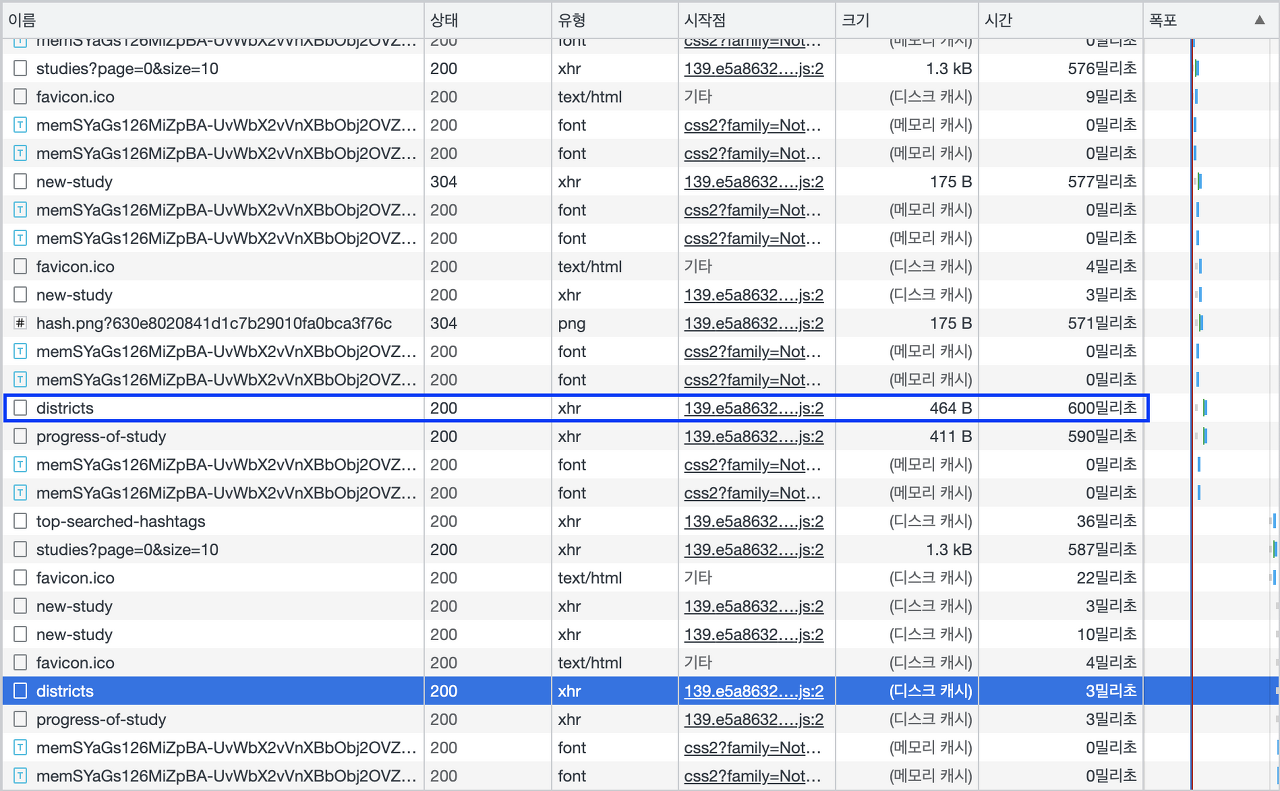Image resolution: width=1280 pixels, height=791 pixels.
Task: Select the progress-of-study request taking 590밀리초
Action: point(101,437)
